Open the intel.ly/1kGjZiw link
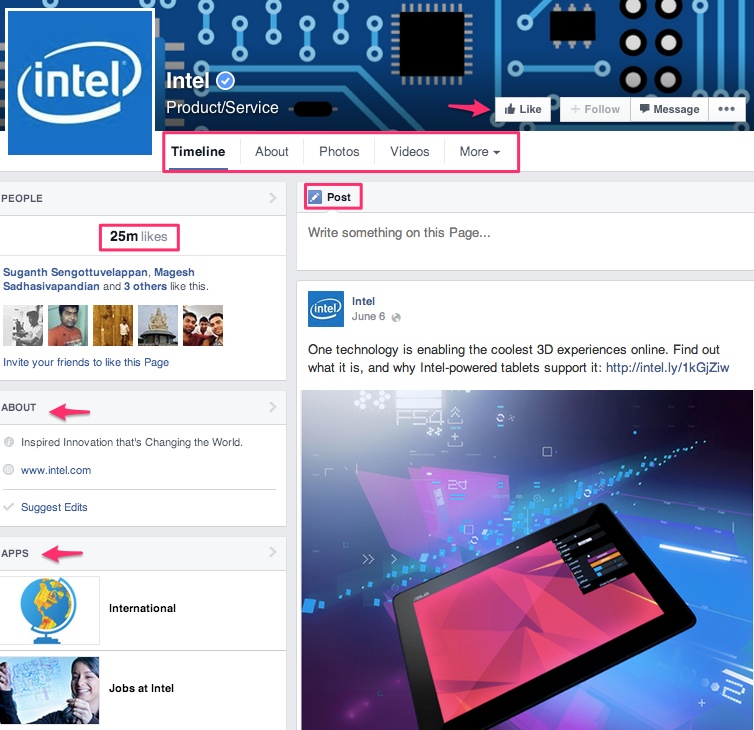This screenshot has height=730, width=754. [667, 368]
